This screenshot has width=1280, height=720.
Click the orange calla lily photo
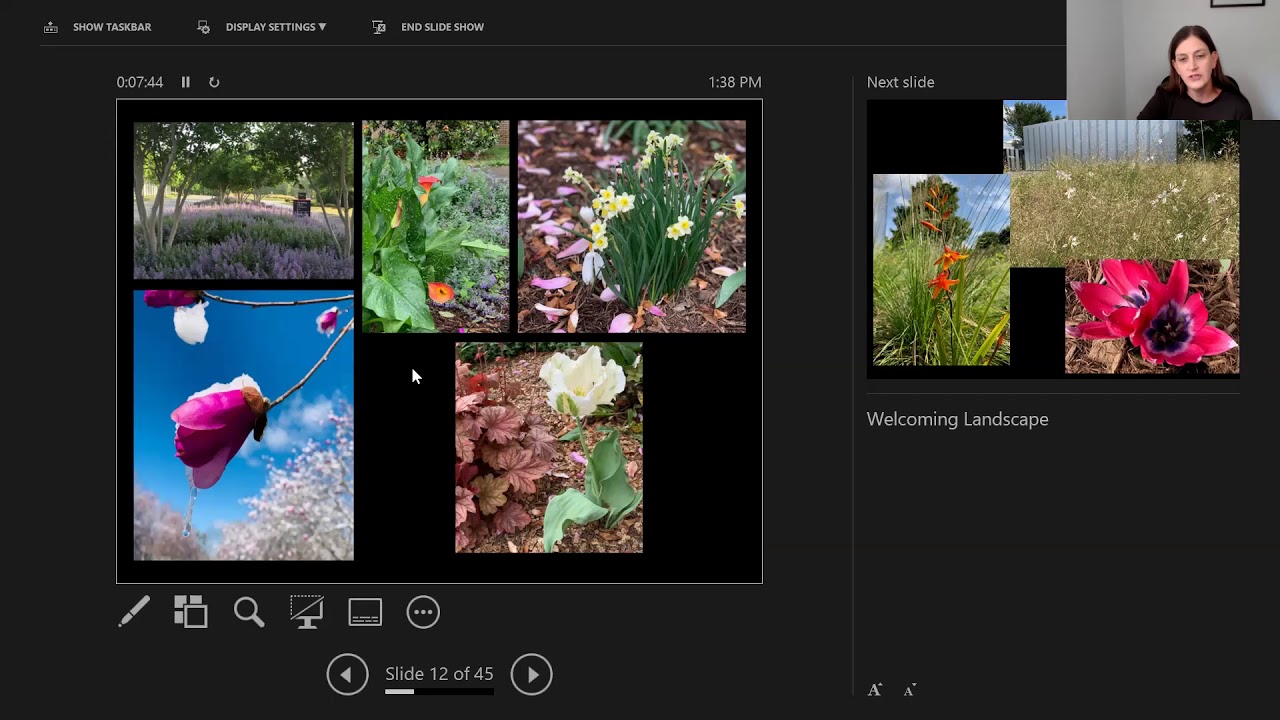(x=435, y=226)
